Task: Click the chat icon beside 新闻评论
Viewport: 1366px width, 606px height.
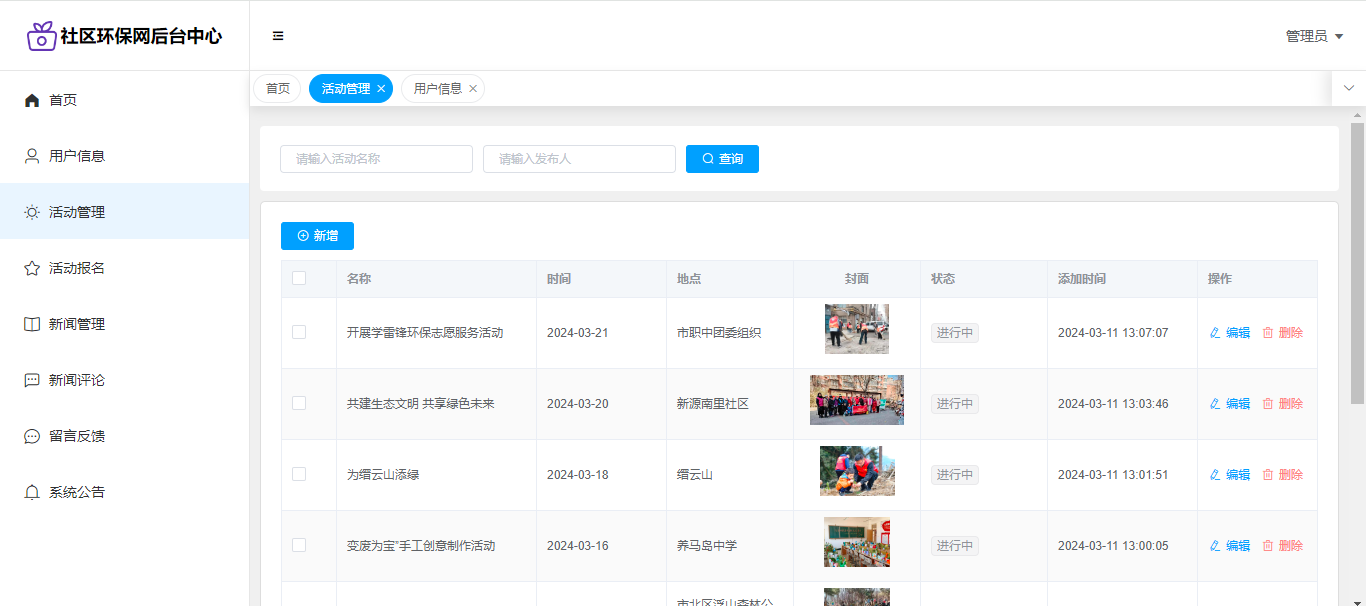Action: point(32,380)
